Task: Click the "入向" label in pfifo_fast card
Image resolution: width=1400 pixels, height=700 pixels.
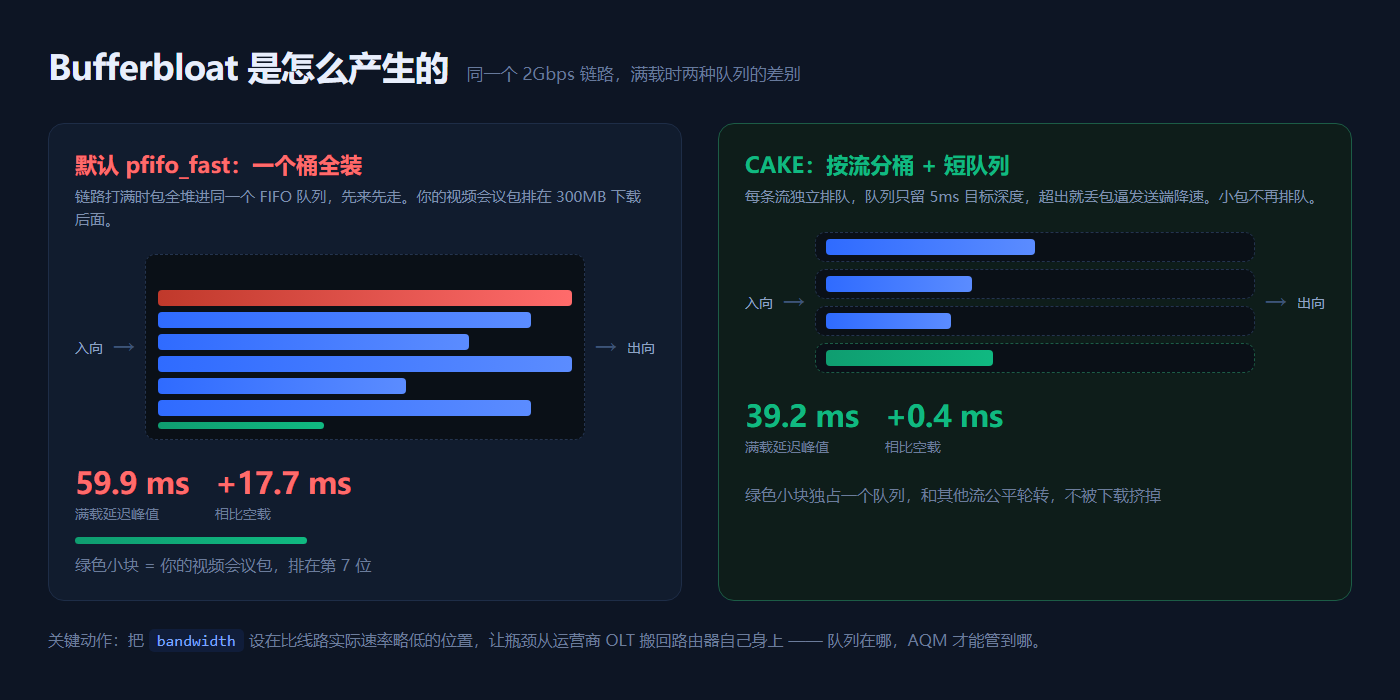Action: [89, 348]
